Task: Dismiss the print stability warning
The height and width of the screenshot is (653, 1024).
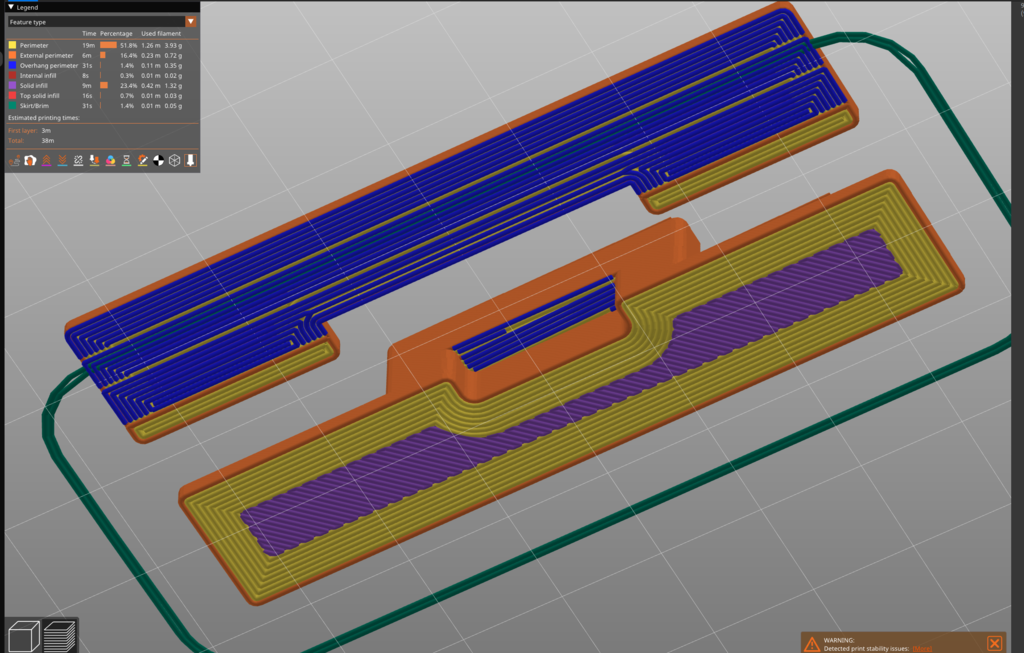Action: [993, 643]
